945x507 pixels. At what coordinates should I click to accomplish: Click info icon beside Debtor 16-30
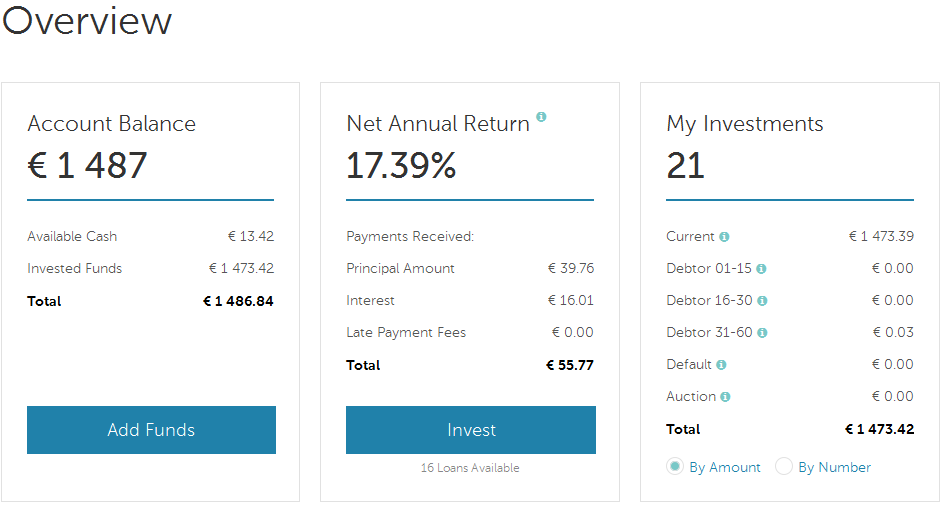[762, 301]
